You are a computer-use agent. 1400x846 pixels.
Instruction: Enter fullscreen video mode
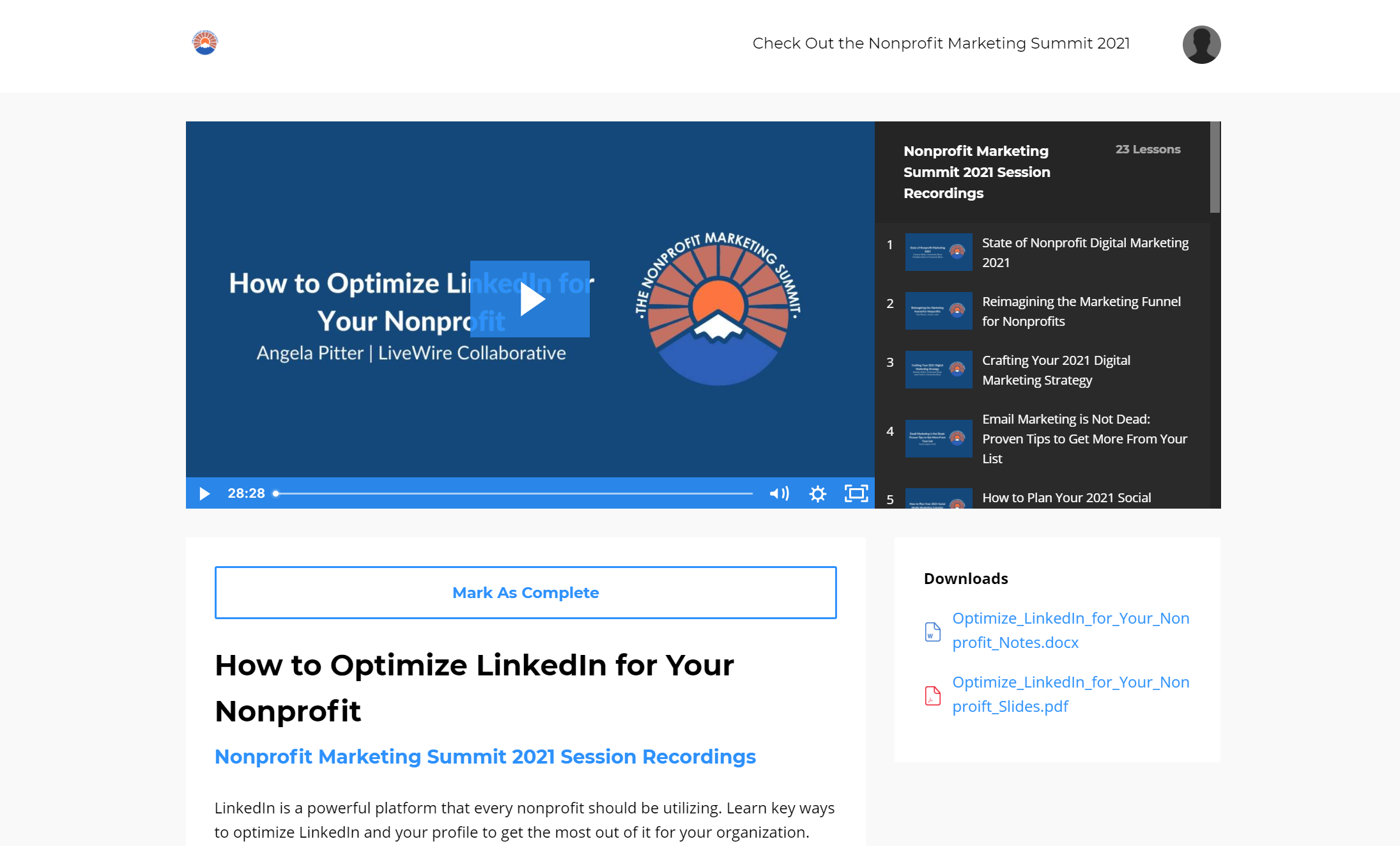coord(856,493)
